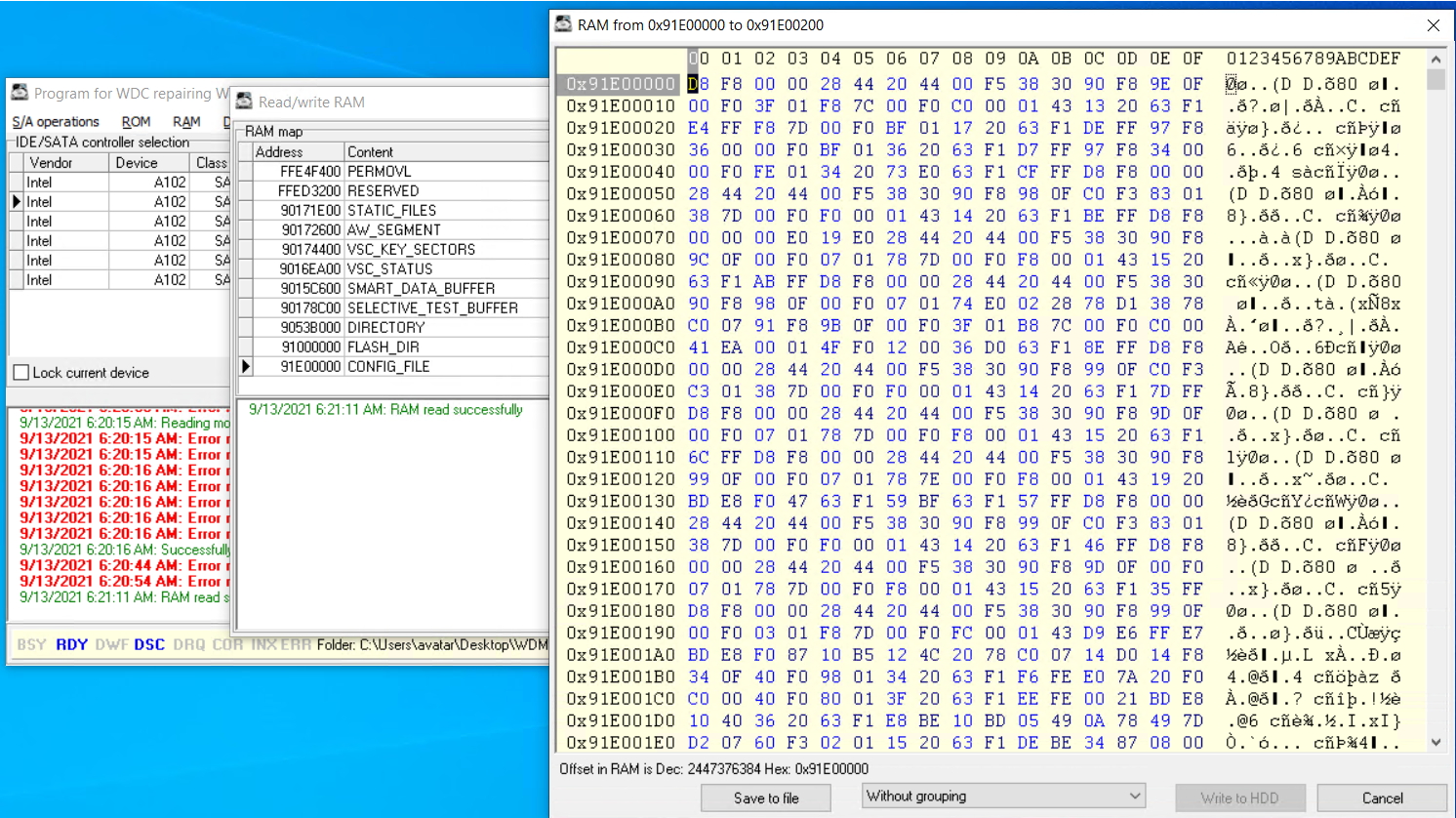Click the highlighted D8 byte at offset 00
This screenshot has height=818, width=1456.
(x=699, y=84)
